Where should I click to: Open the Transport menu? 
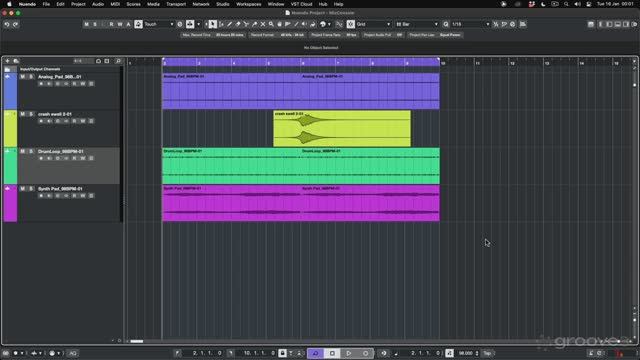tap(176, 4)
